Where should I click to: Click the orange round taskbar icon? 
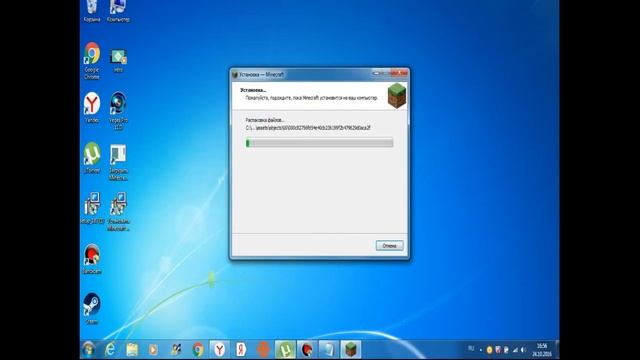[x=263, y=349]
